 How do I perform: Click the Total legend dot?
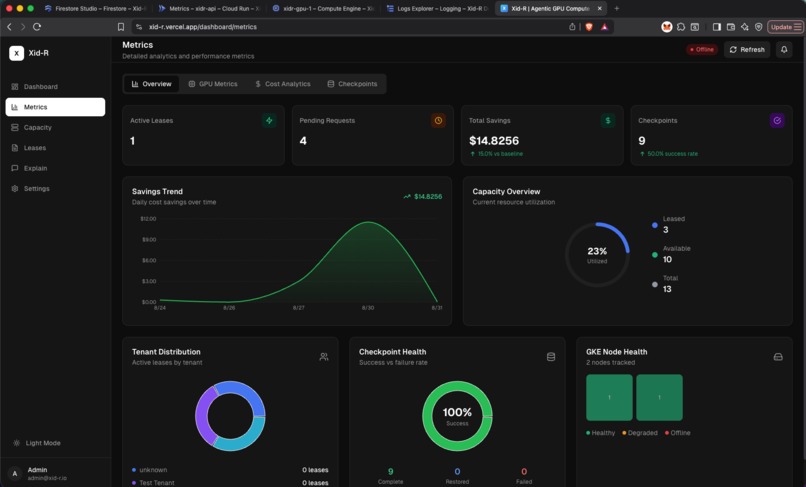654,284
